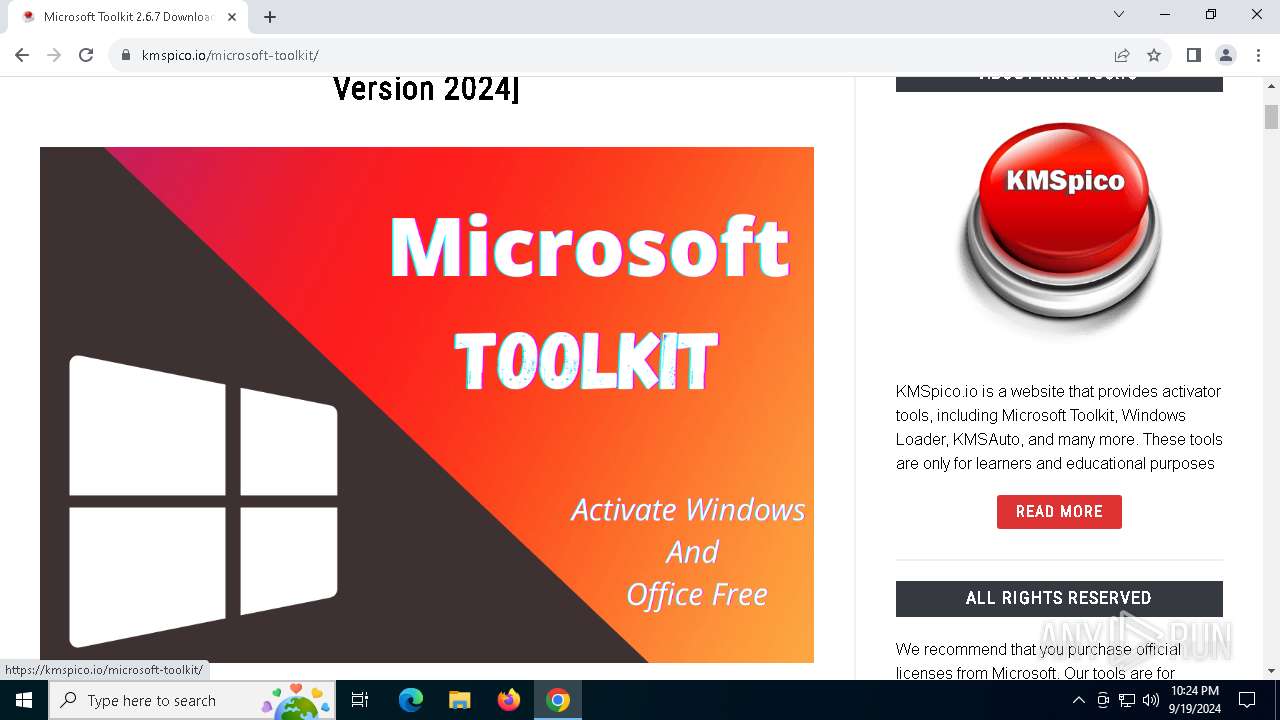Screen dimensions: 1280x720
Task: Open Chrome's three-dot menu
Action: click(x=1258, y=55)
